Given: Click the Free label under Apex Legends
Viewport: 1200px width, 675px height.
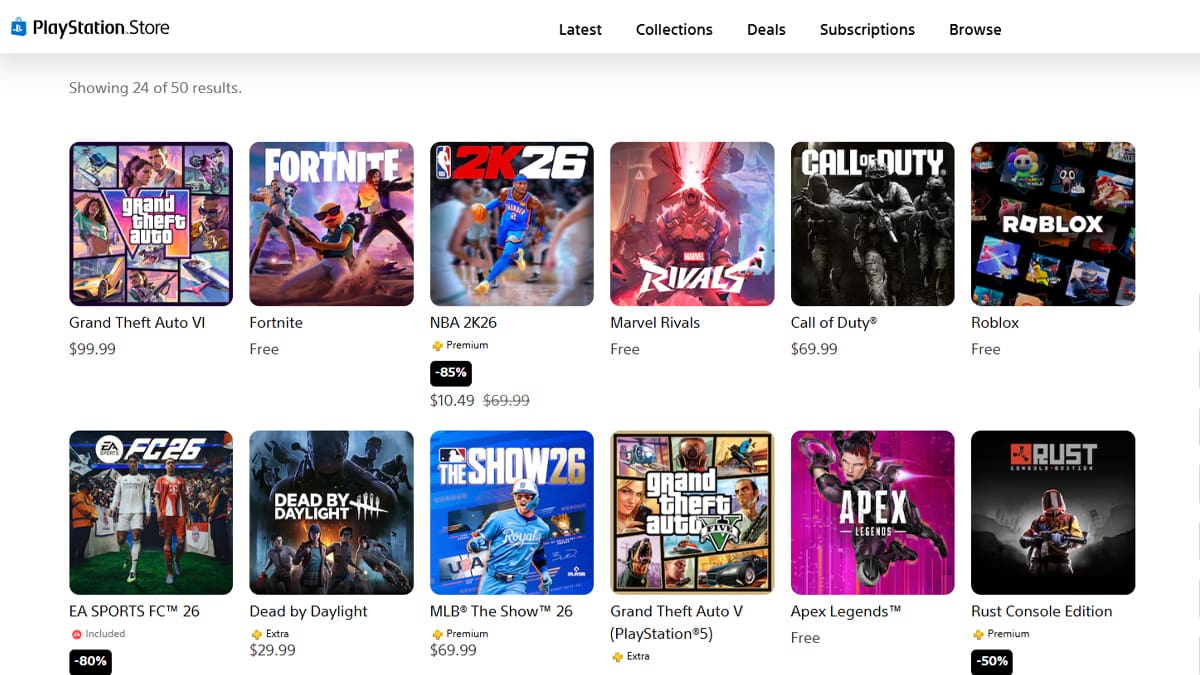Looking at the screenshot, I should pyautogui.click(x=805, y=638).
